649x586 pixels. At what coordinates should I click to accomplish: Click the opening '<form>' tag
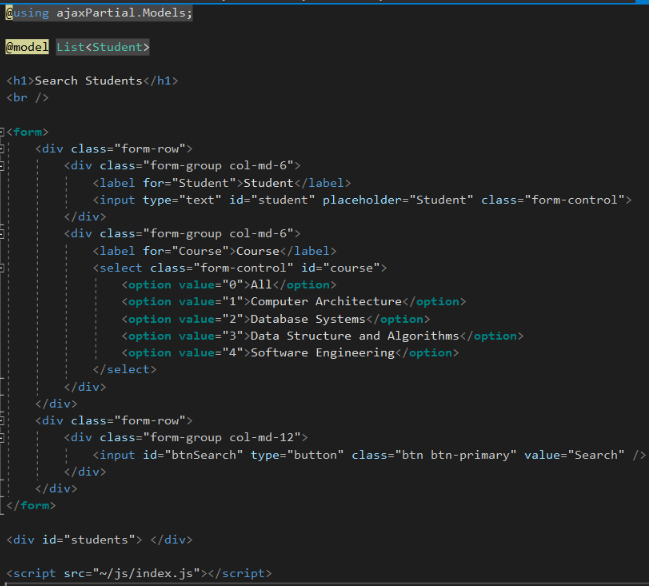pos(27,132)
